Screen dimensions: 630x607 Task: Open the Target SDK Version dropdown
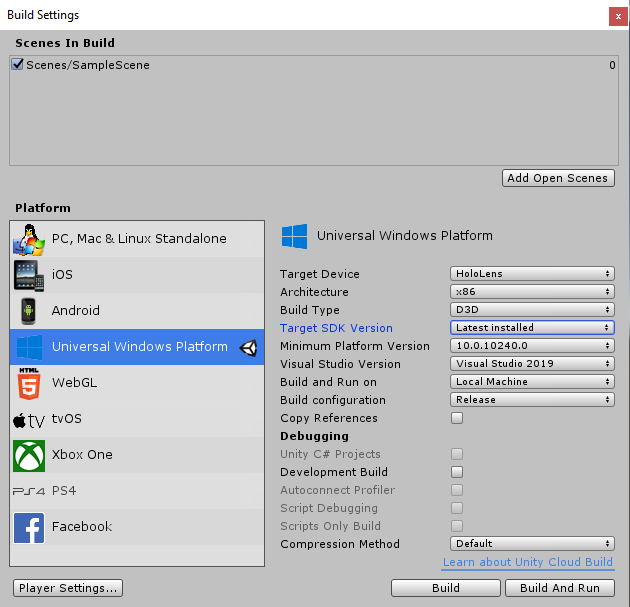(532, 327)
